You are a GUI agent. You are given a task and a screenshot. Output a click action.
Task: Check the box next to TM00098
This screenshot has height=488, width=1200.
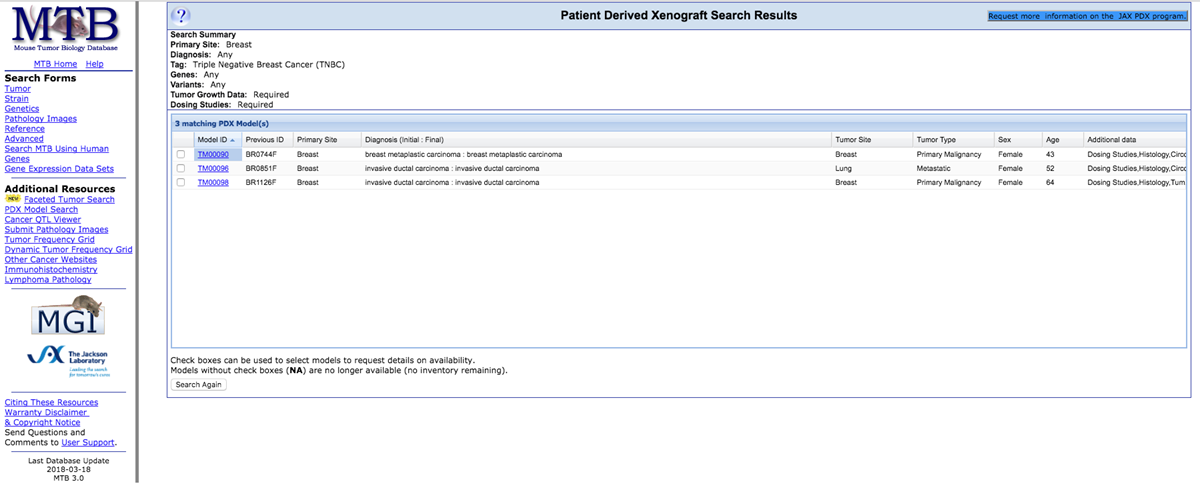[x=181, y=183]
